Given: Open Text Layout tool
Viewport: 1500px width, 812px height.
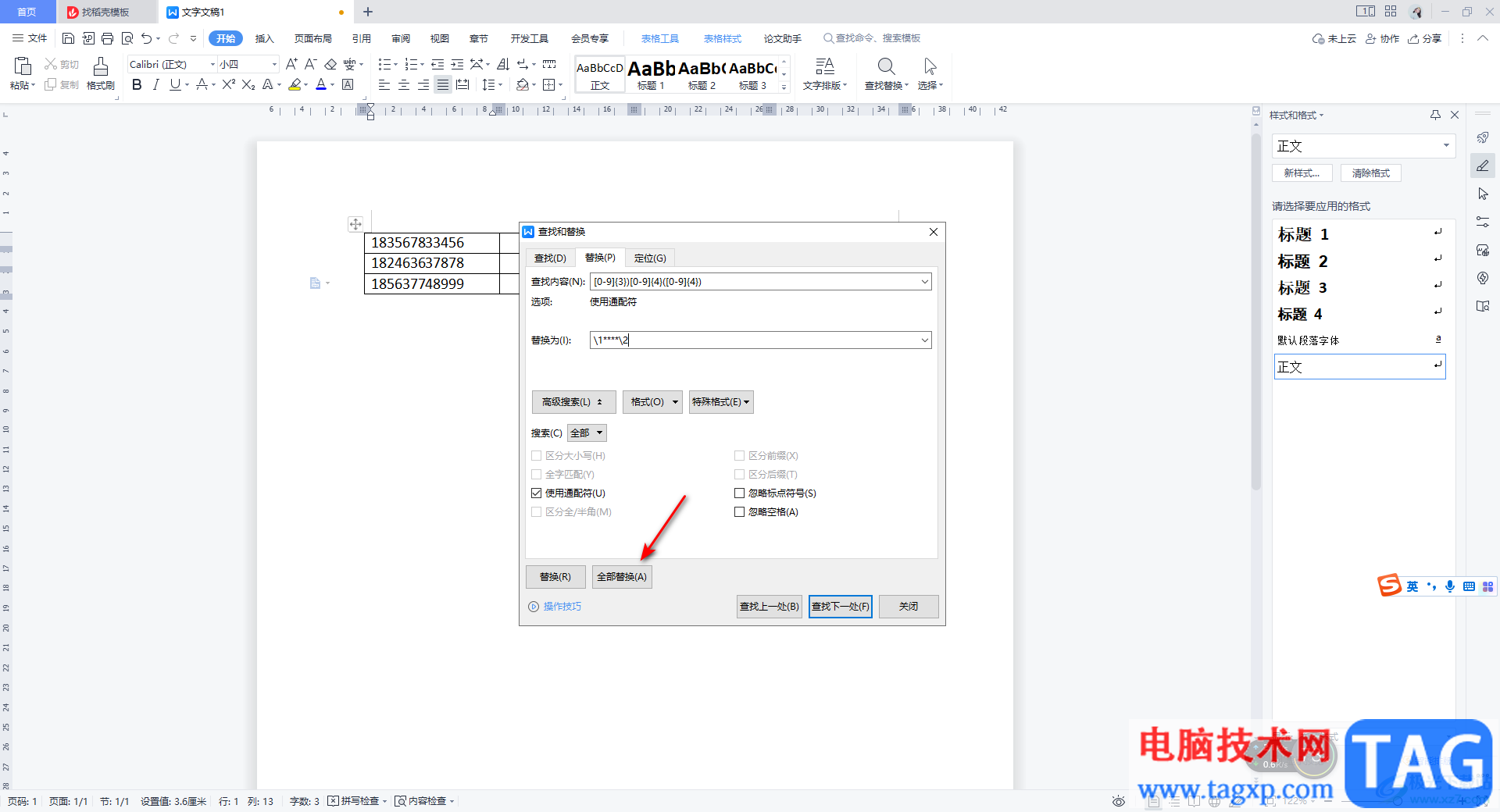Looking at the screenshot, I should (x=825, y=74).
